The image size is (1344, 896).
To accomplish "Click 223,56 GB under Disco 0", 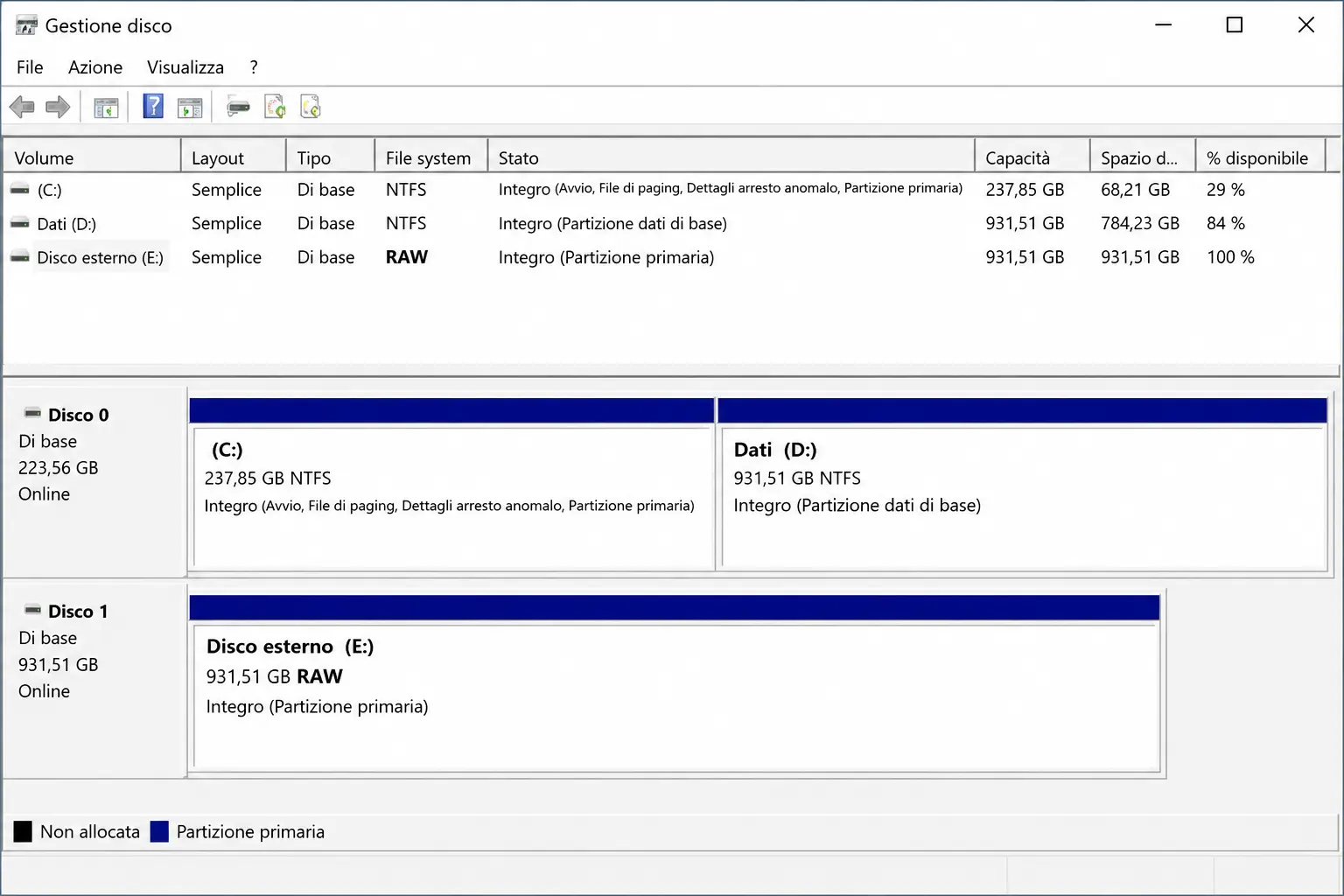I will (59, 468).
